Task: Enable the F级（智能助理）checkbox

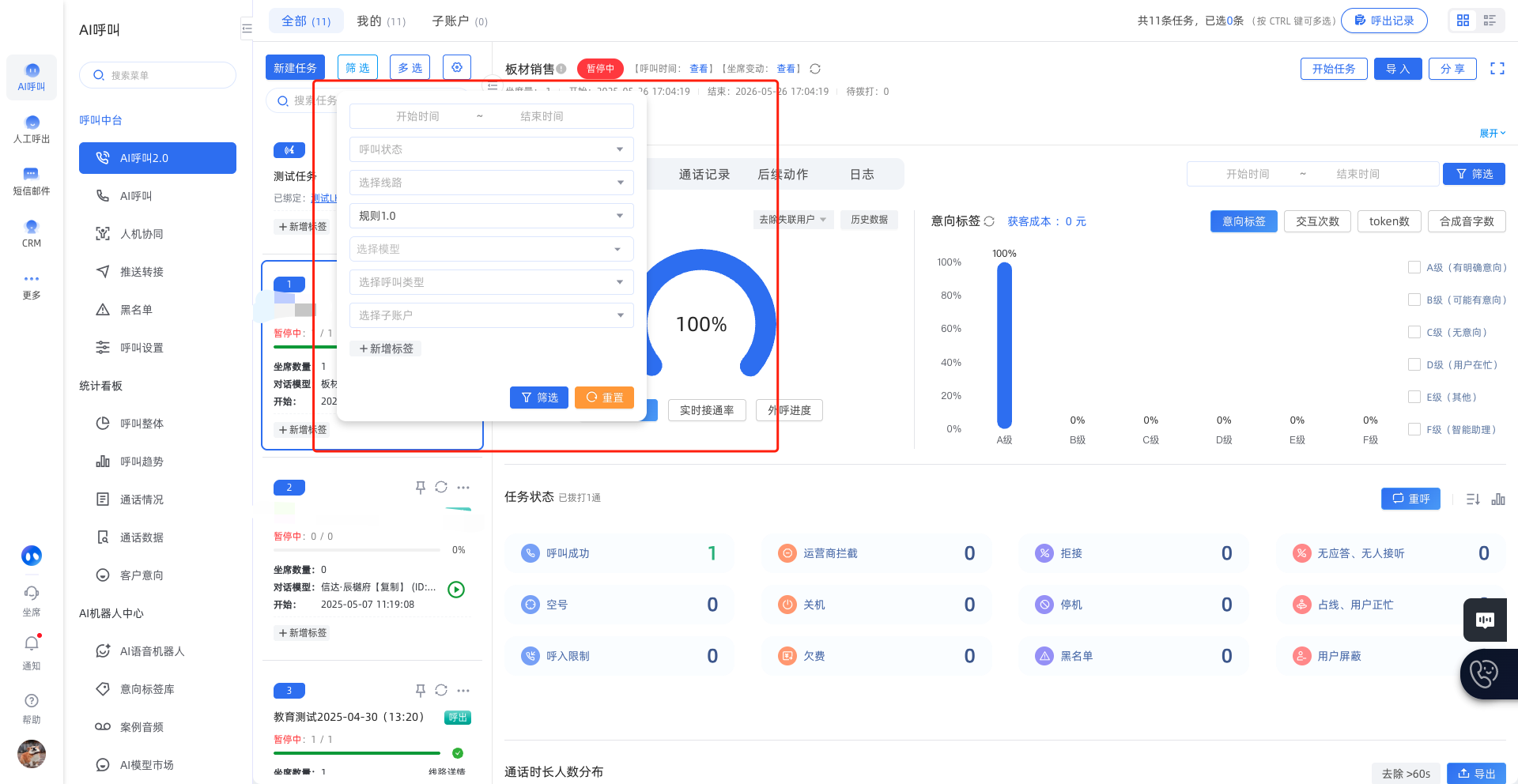Action: [1414, 429]
